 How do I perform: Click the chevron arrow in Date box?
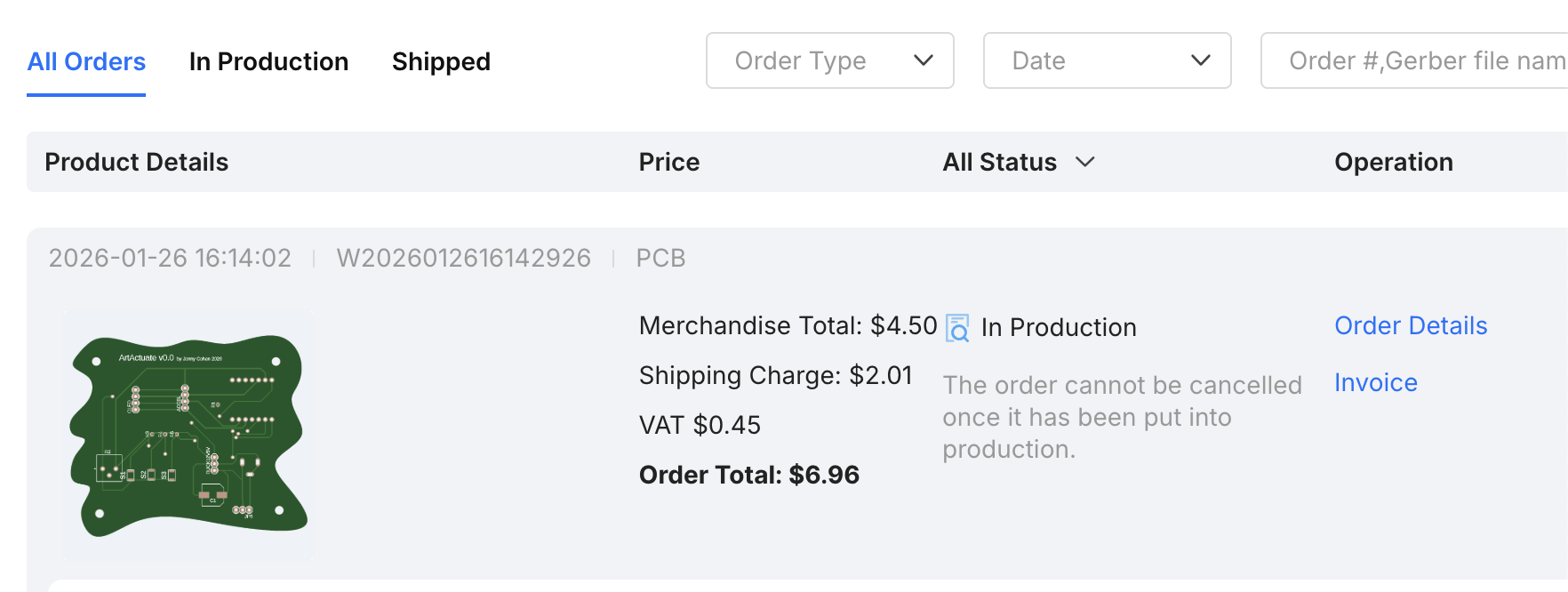pos(1201,60)
